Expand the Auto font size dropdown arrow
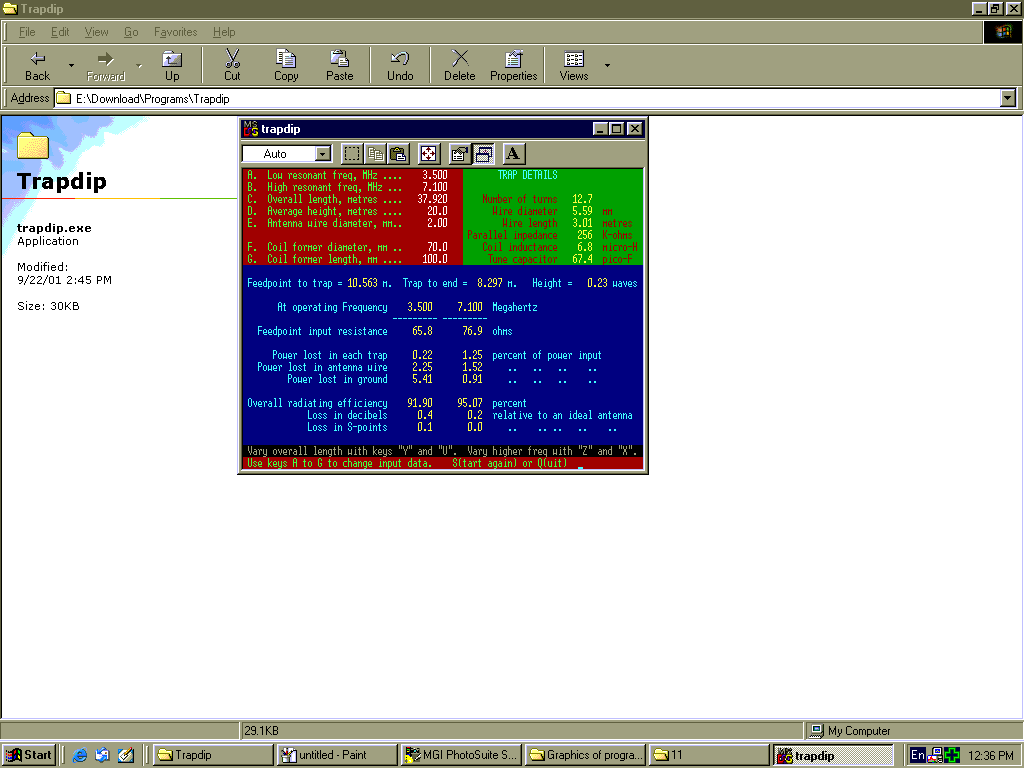This screenshot has height=768, width=1024. (323, 154)
